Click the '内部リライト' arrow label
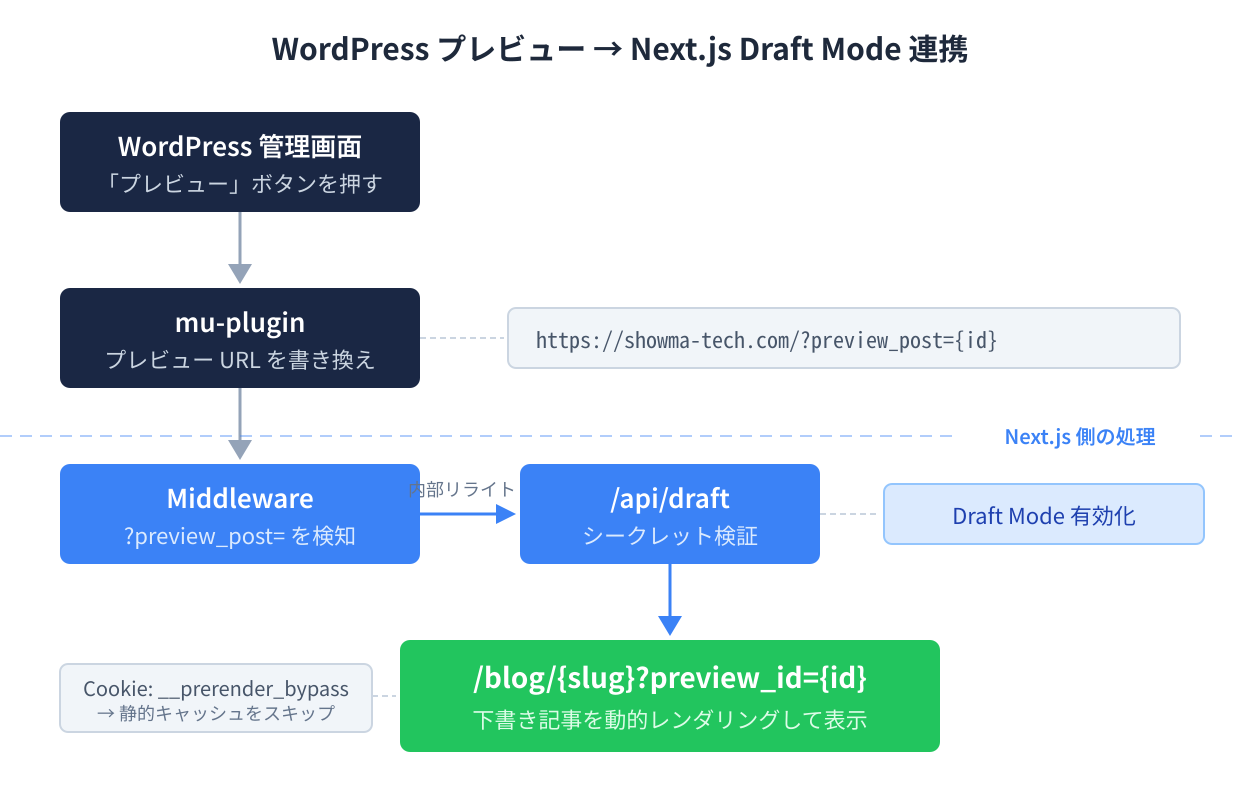 click(462, 489)
